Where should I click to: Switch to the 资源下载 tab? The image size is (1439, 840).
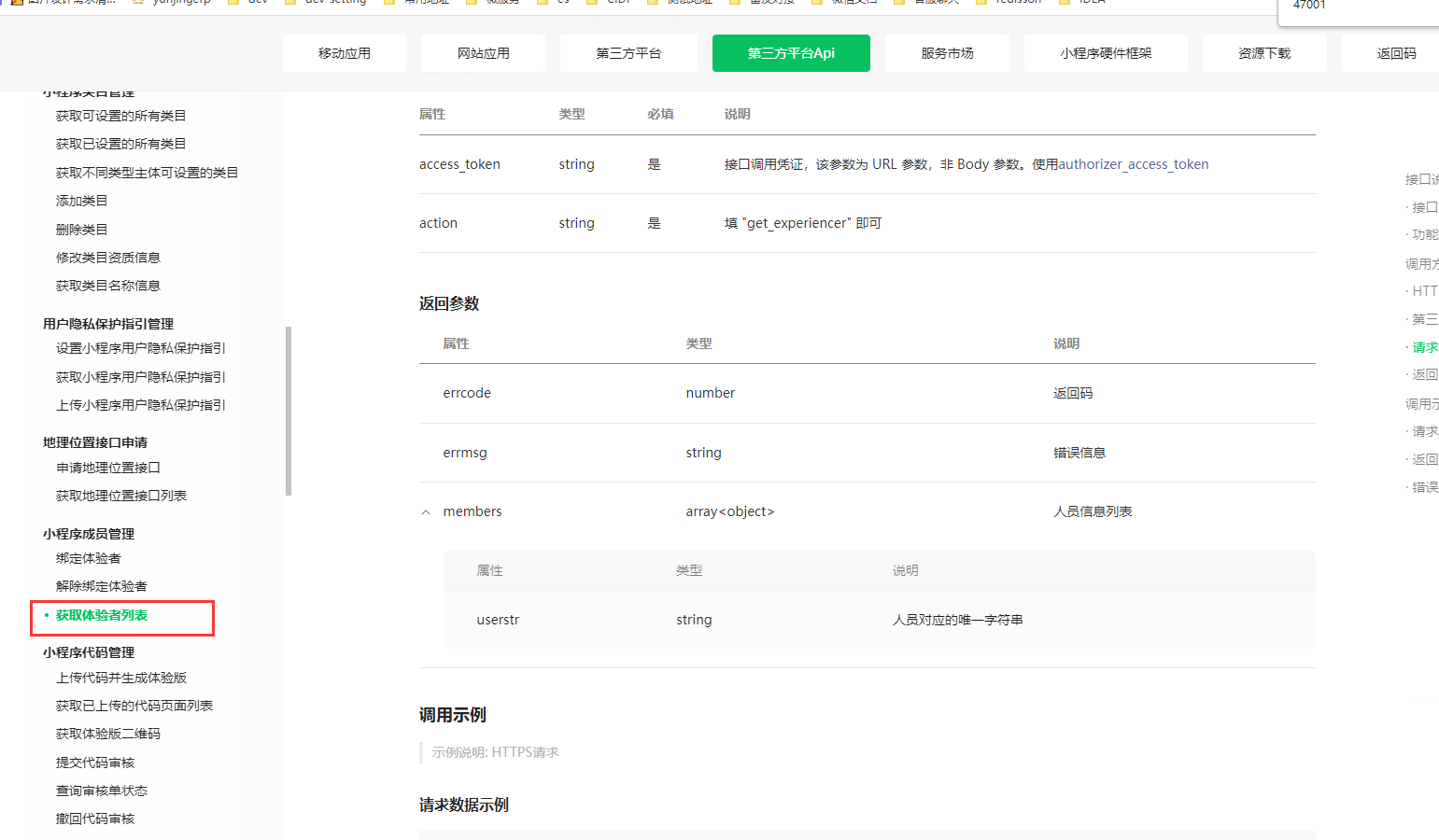tap(1264, 53)
